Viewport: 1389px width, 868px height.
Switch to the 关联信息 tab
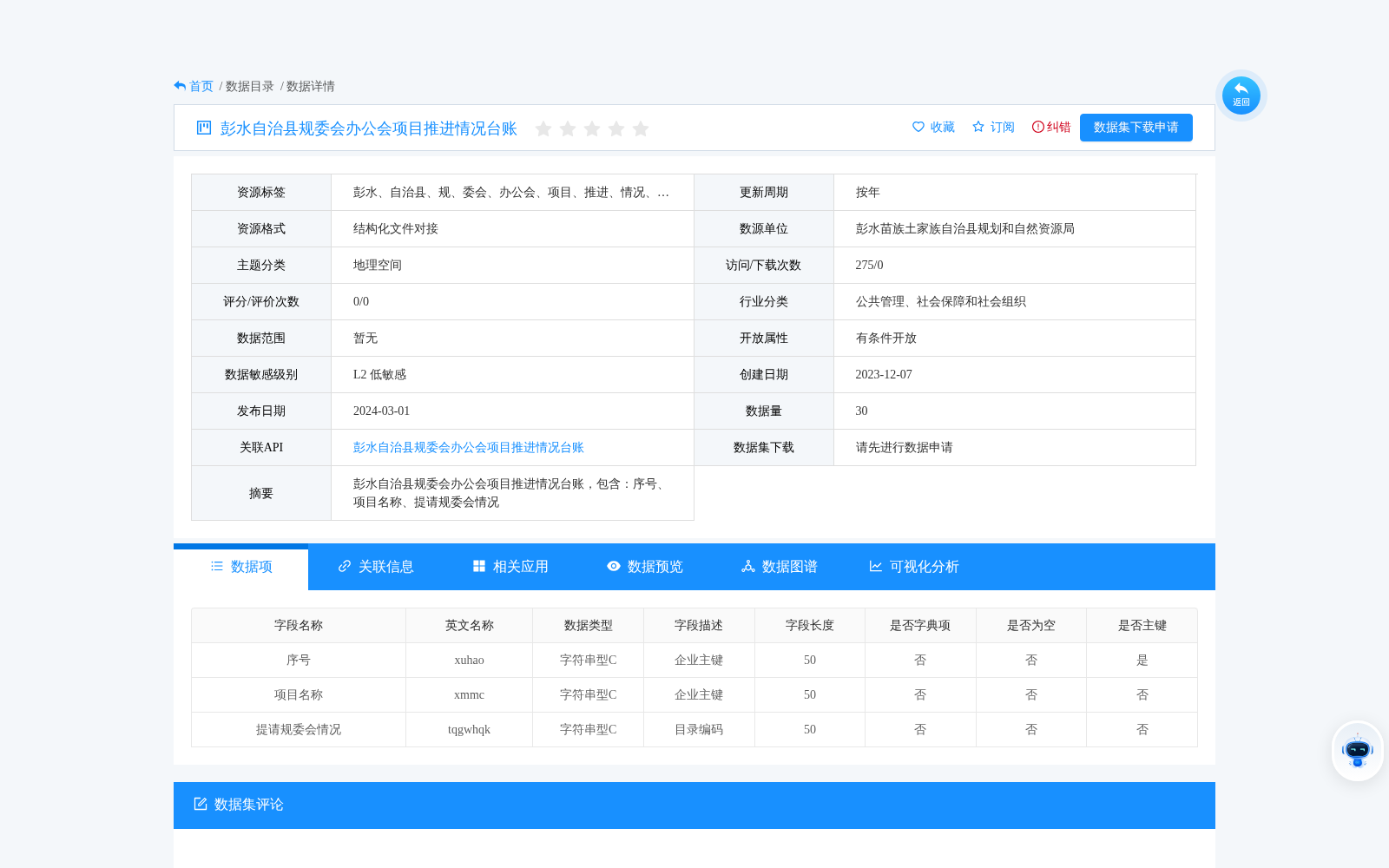pyautogui.click(x=376, y=567)
